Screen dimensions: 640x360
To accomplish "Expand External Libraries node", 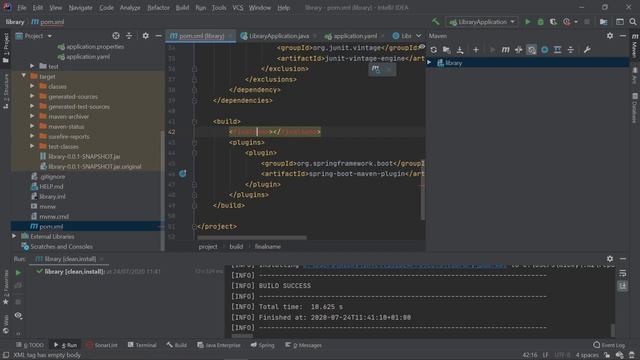I will (x=14, y=236).
